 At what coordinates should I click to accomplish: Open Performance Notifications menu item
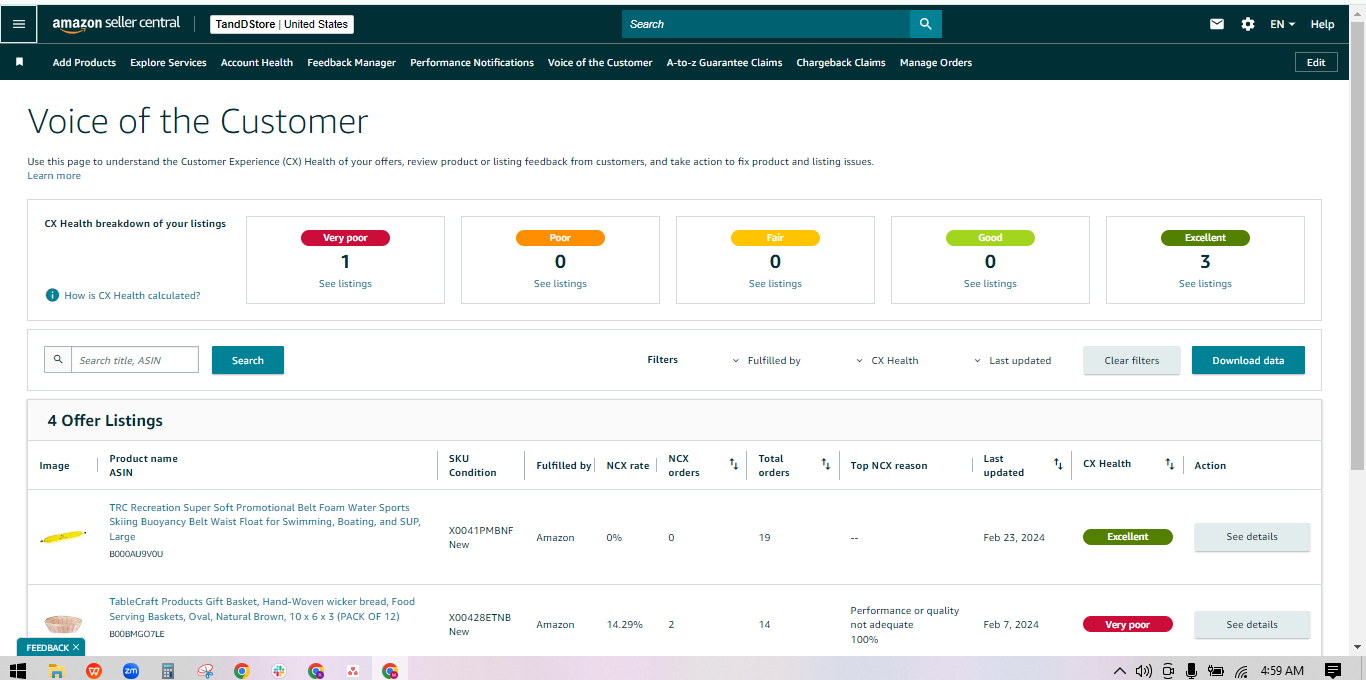tap(472, 62)
